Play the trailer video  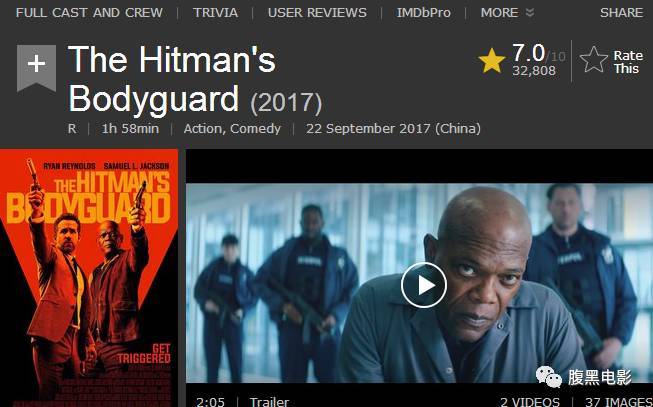pos(424,285)
